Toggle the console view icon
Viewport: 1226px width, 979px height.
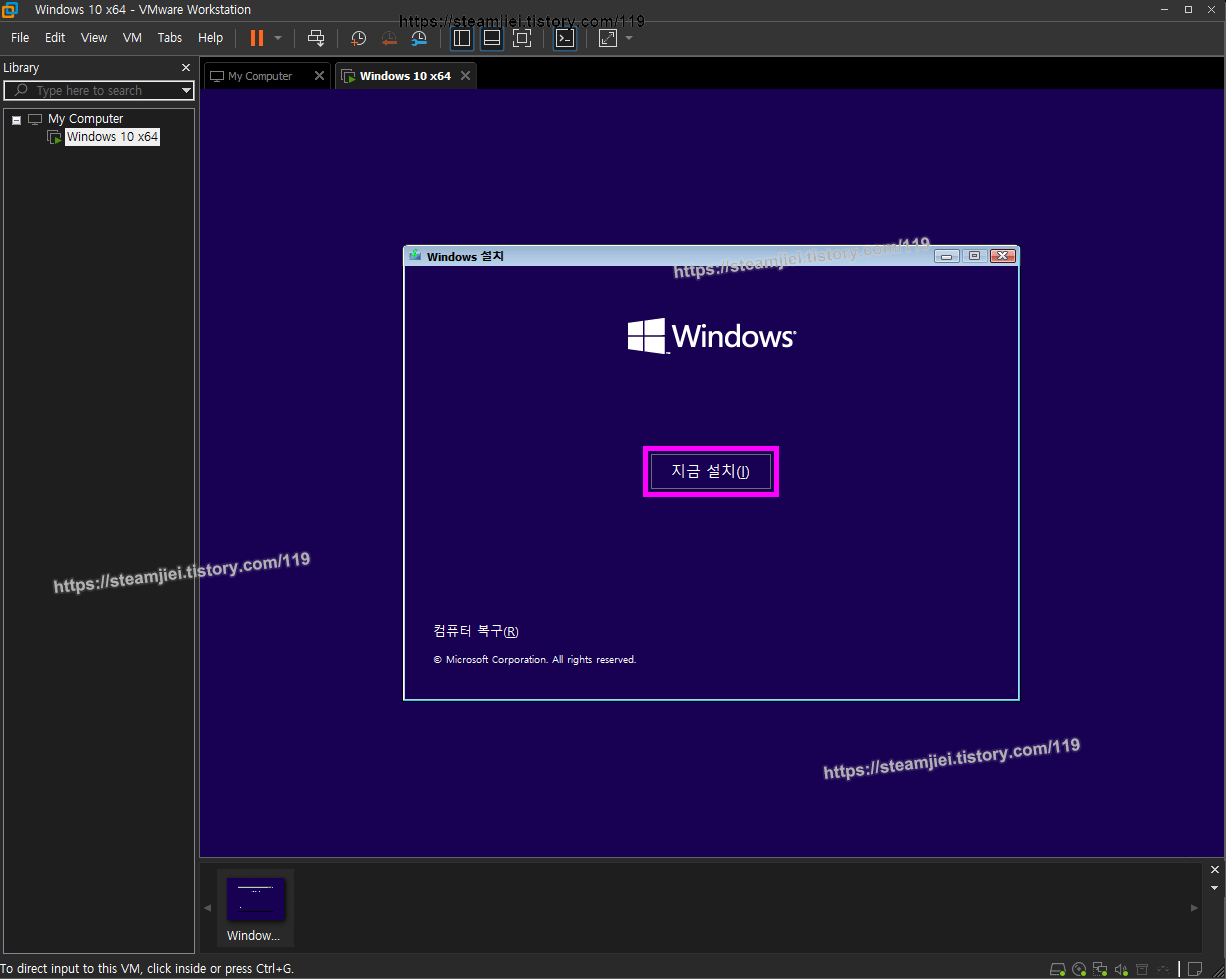click(565, 38)
